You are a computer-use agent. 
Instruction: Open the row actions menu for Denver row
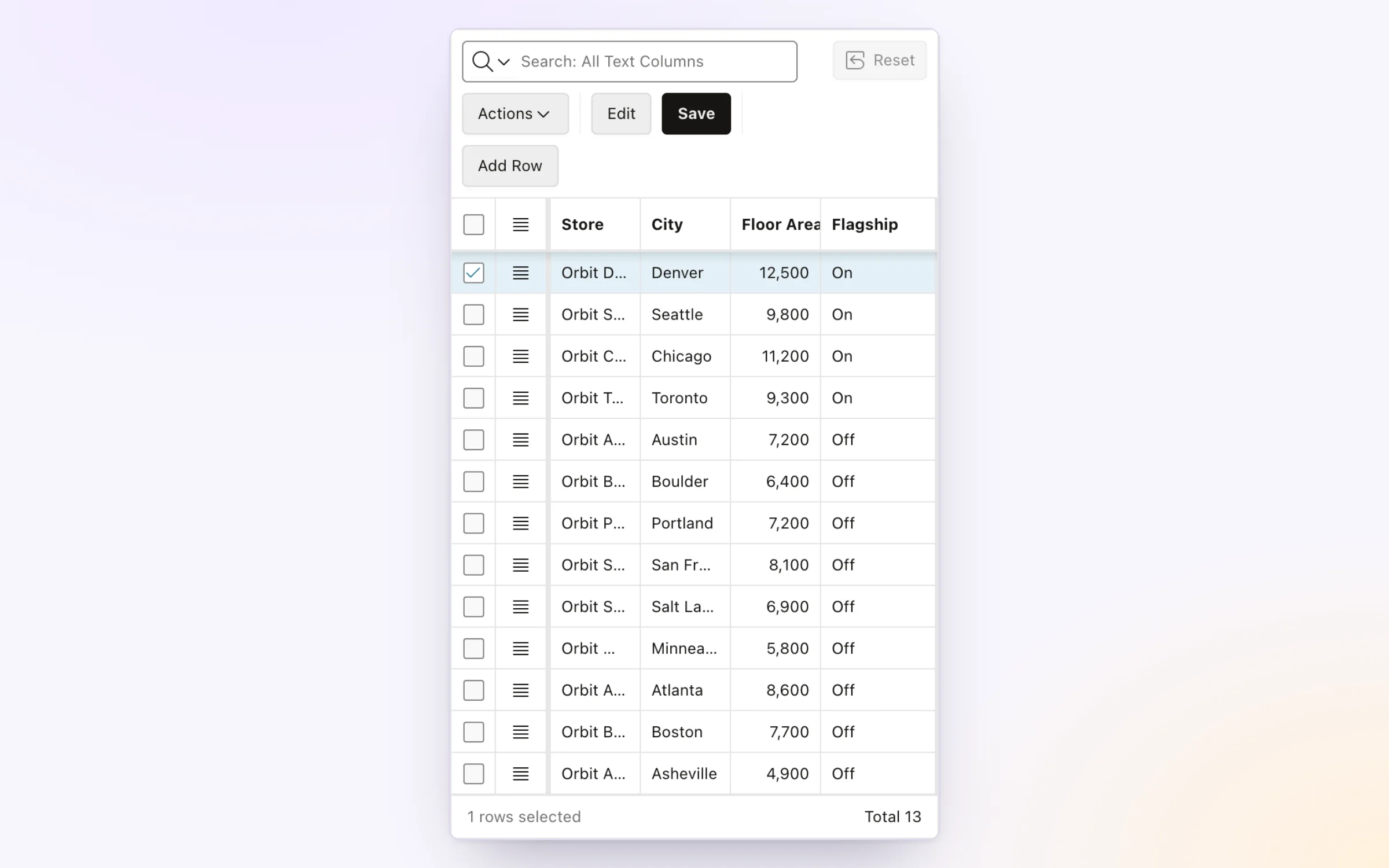(x=520, y=273)
